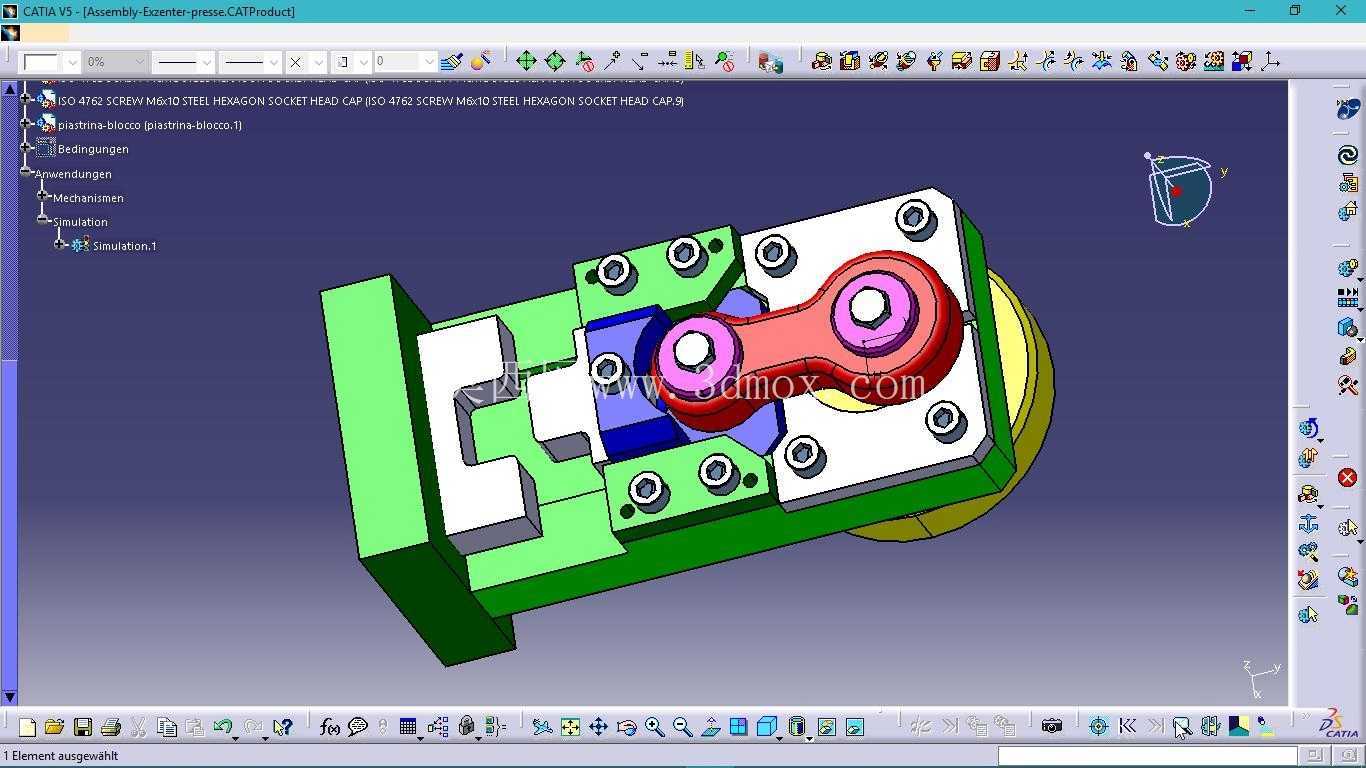Click the compass manipulation cross-arrows icon
The image size is (1366, 768).
tap(526, 62)
